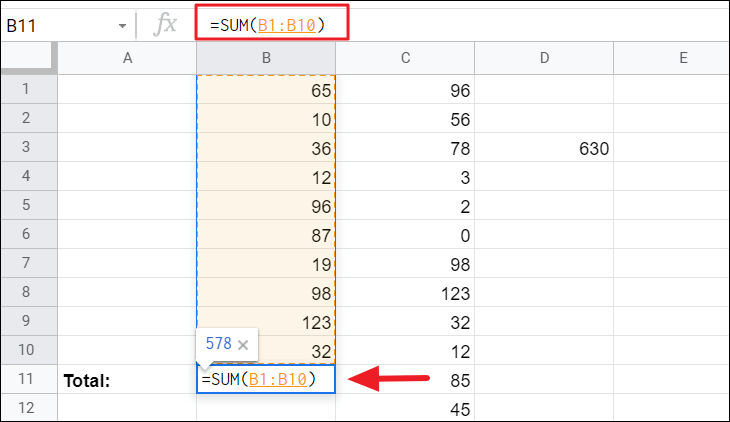Select column D header
The image size is (730, 422).
click(x=544, y=58)
